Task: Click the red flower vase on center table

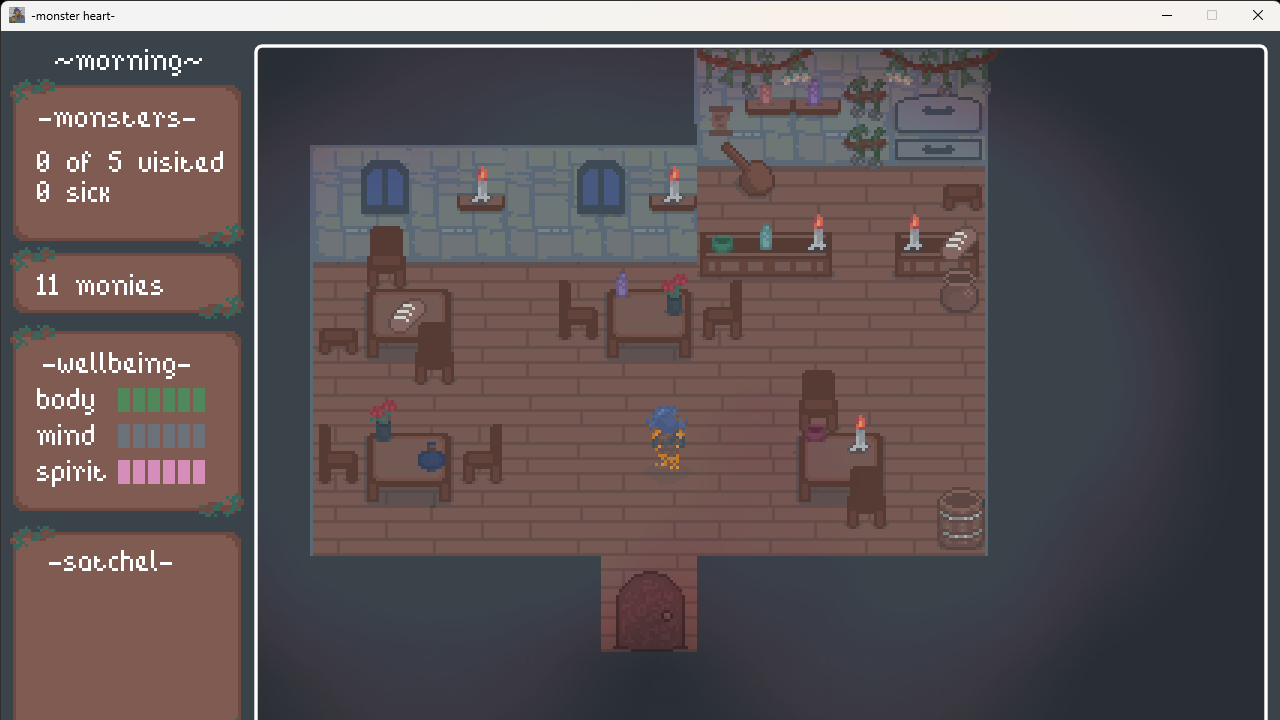Action: [x=675, y=294]
